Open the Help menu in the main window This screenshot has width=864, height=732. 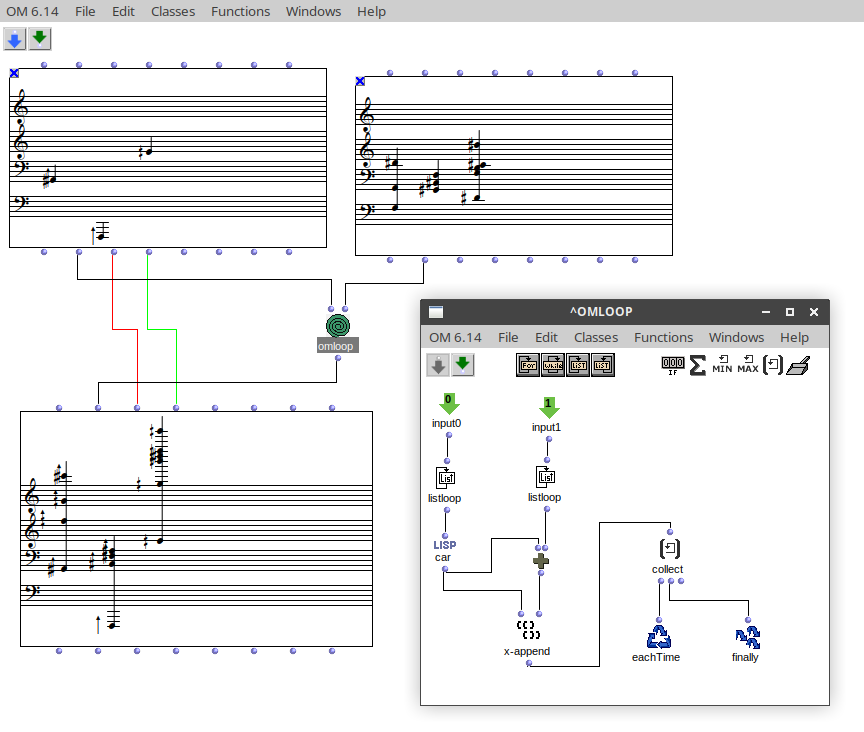[x=371, y=12]
